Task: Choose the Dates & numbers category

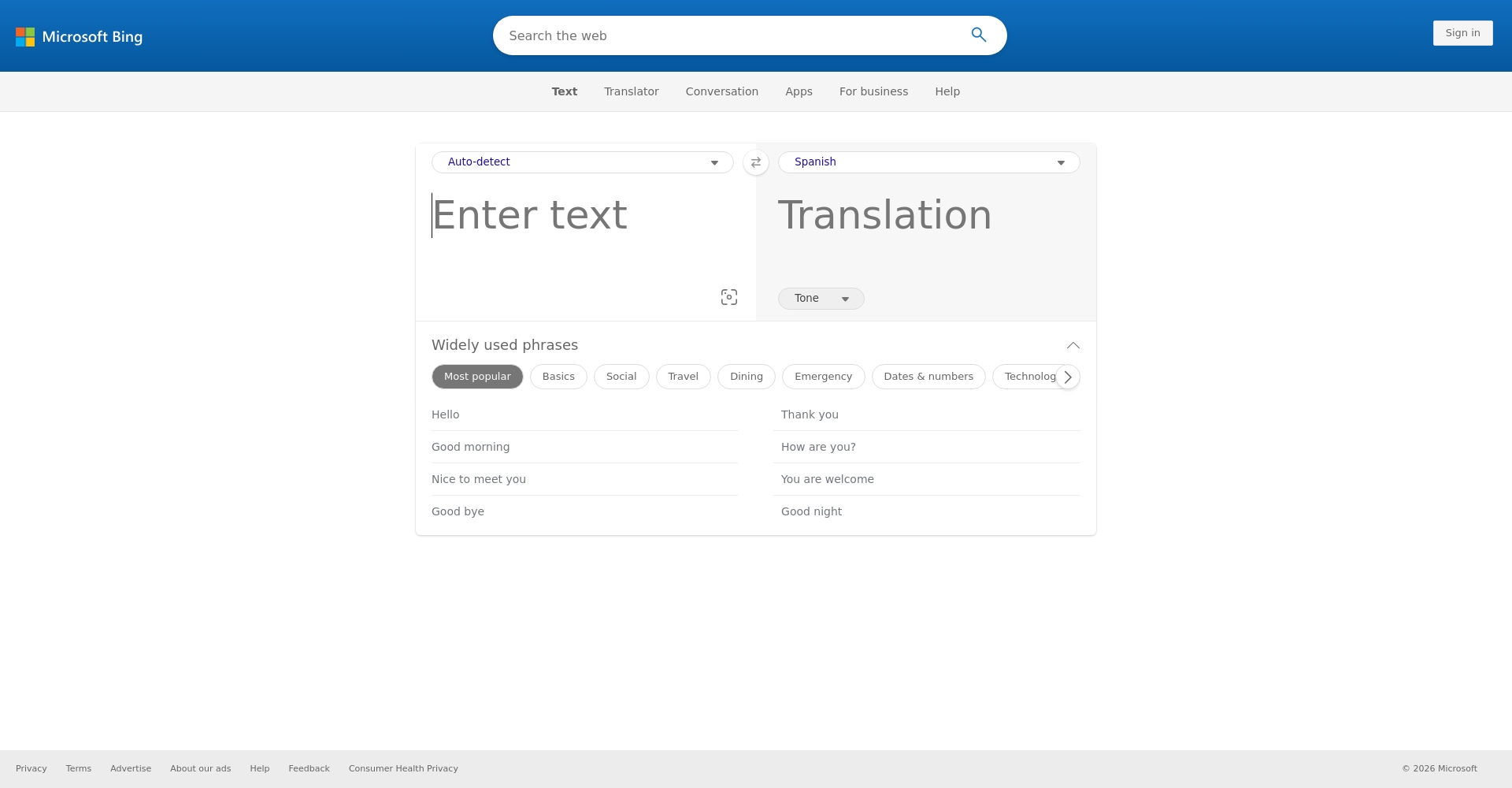Action: click(x=928, y=377)
